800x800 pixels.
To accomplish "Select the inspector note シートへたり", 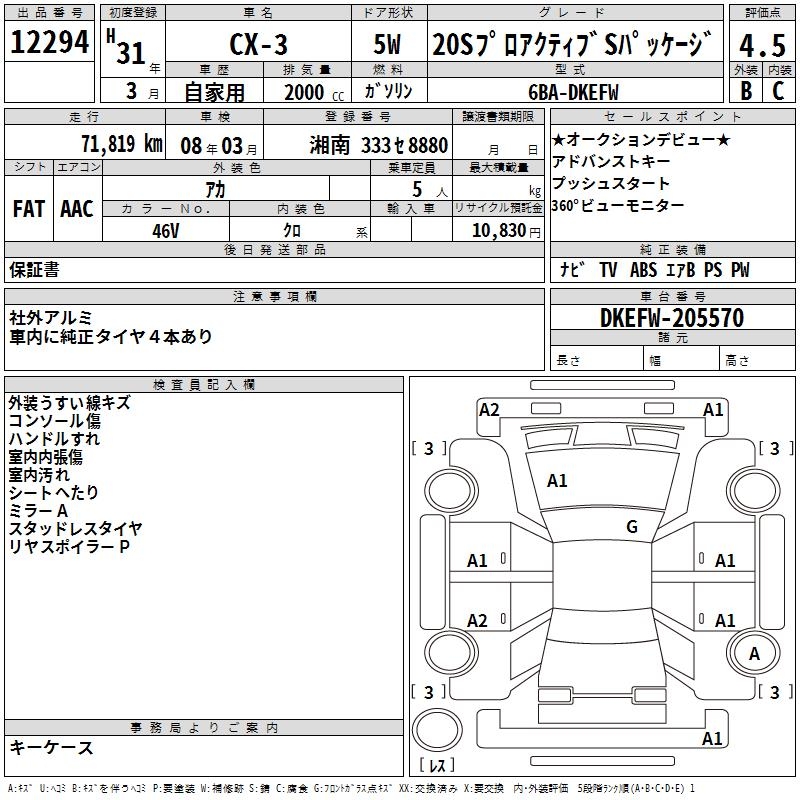I will coord(54,492).
